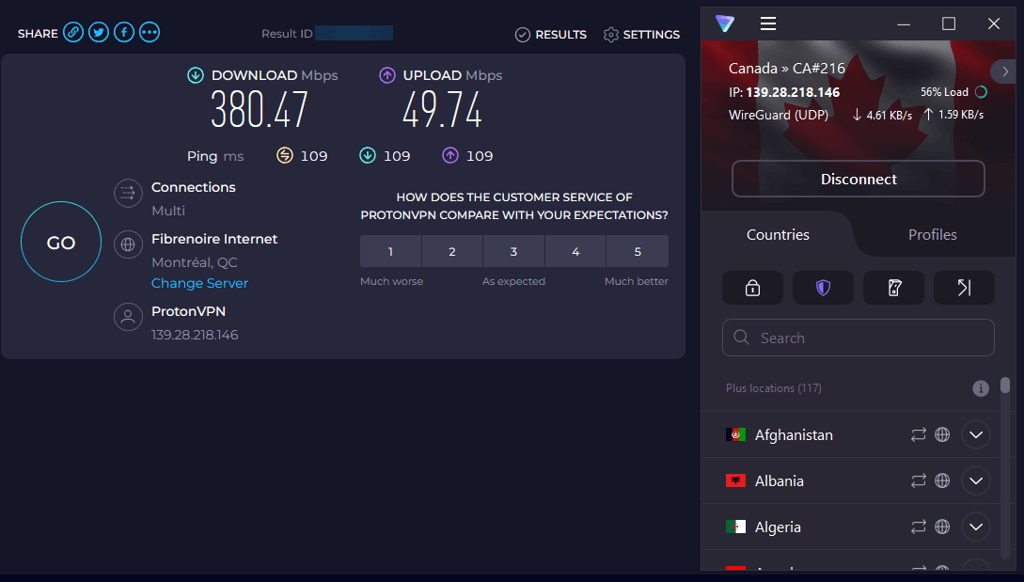This screenshot has height=582, width=1024.
Task: Click the user icon beside ProtonVPN
Action: (x=128, y=317)
